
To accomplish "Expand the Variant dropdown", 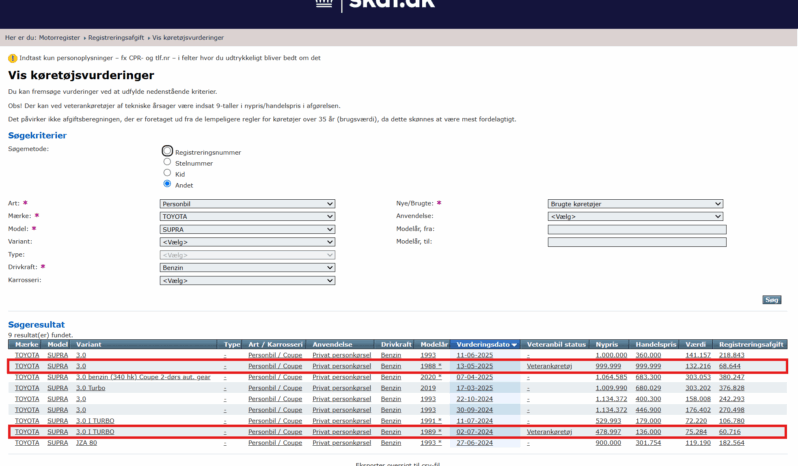I will tap(247, 242).
